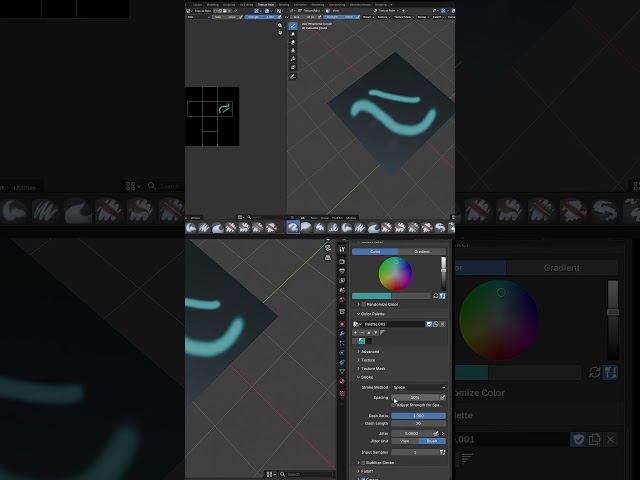640x480 pixels.
Task: Toggle unified color for all brushes
Action: click(442, 296)
